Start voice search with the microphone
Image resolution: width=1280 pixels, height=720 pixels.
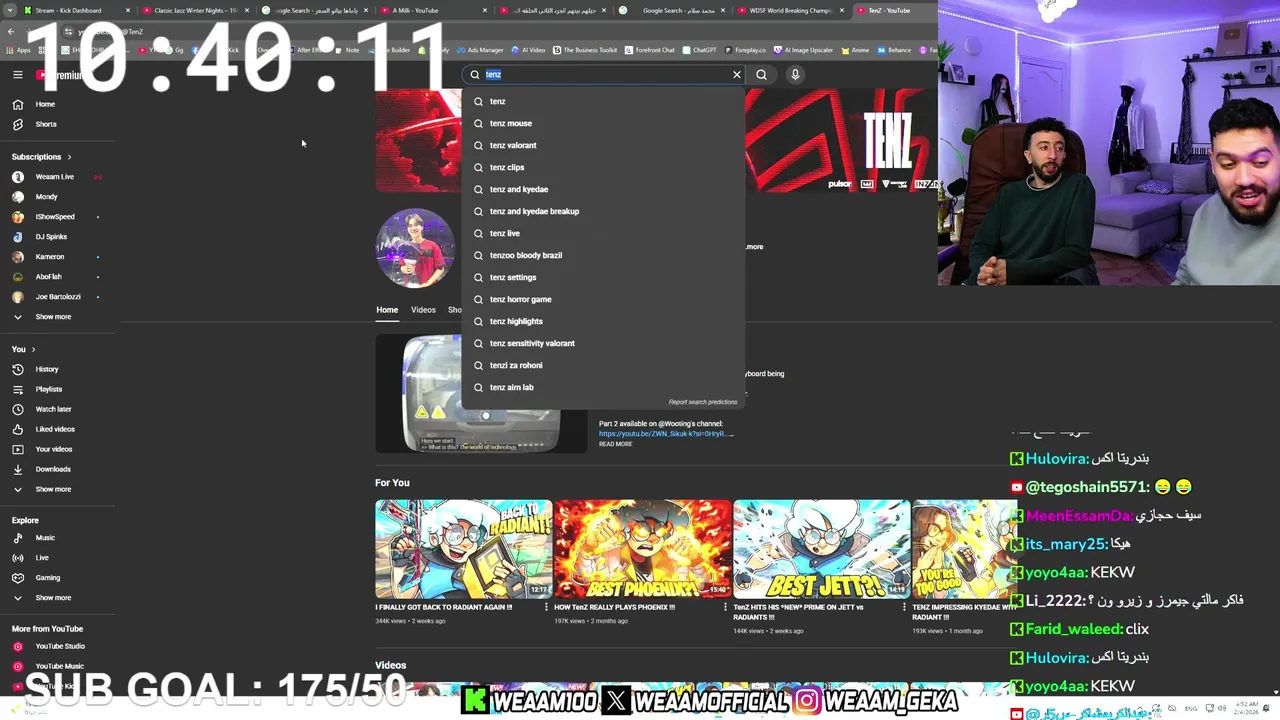pyautogui.click(x=795, y=75)
